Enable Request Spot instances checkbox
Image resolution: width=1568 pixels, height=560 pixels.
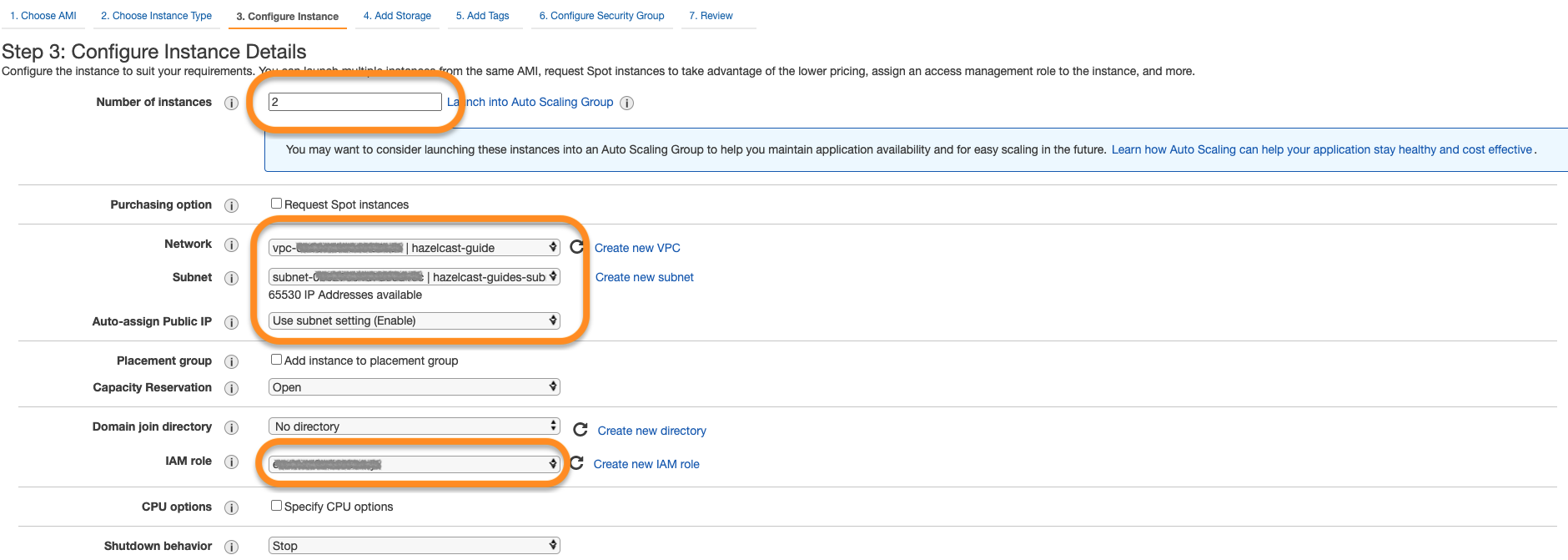(276, 204)
